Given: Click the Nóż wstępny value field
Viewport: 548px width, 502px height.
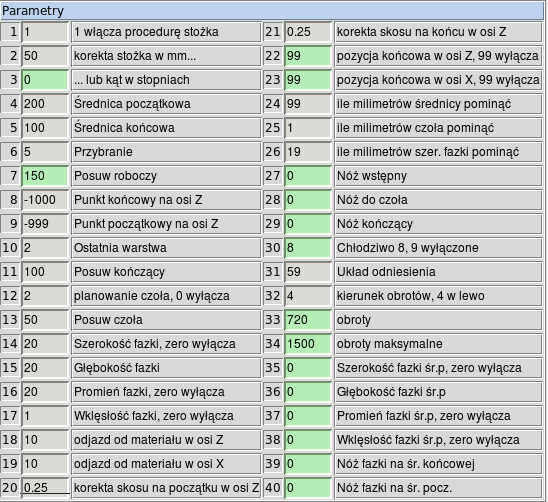Looking at the screenshot, I should coord(308,176).
